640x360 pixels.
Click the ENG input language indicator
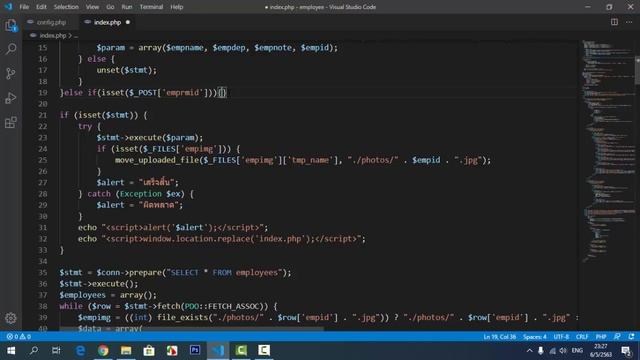(577, 351)
